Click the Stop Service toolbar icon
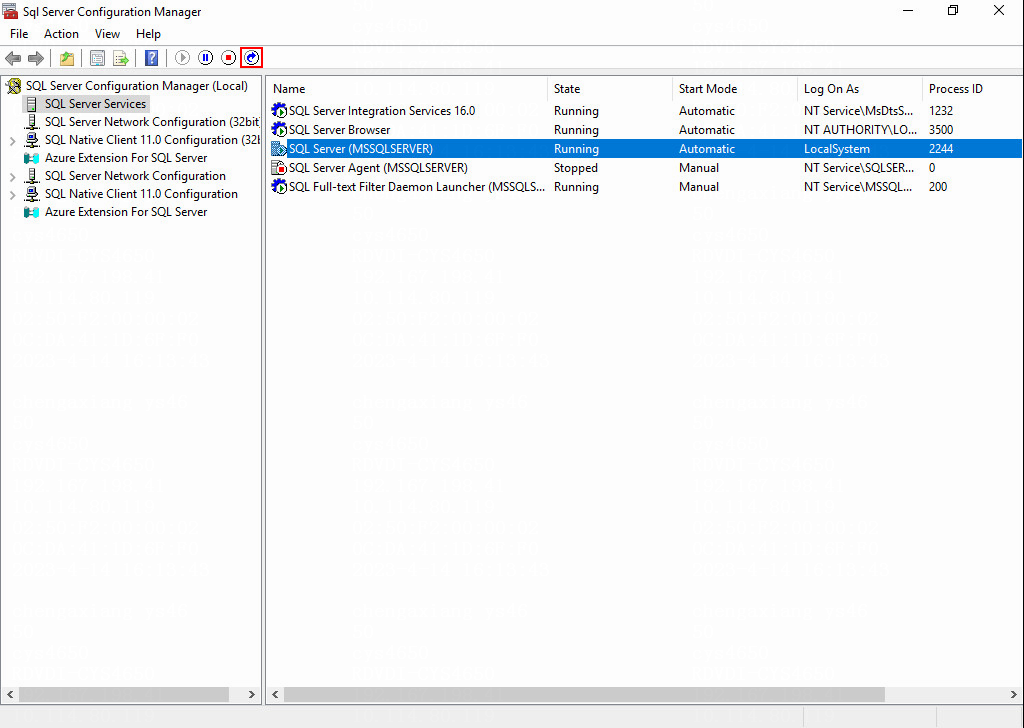This screenshot has width=1024, height=728. (229, 58)
